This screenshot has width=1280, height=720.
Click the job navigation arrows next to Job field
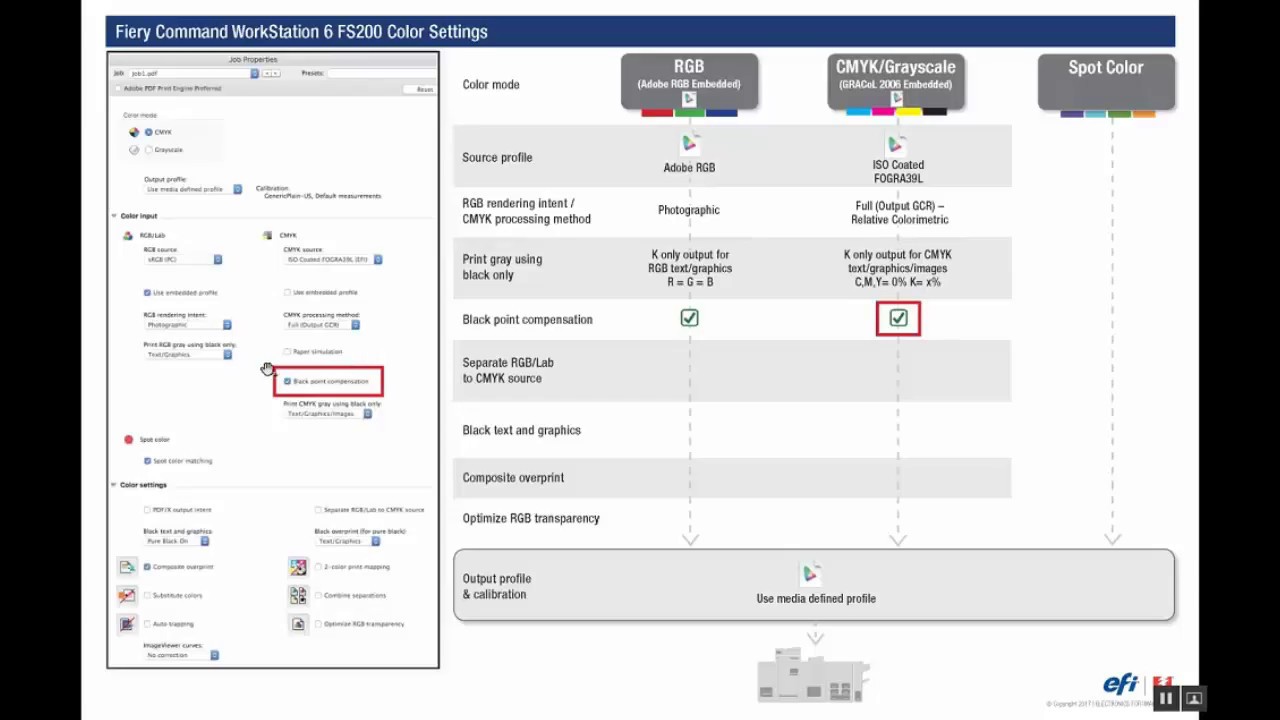tap(271, 73)
